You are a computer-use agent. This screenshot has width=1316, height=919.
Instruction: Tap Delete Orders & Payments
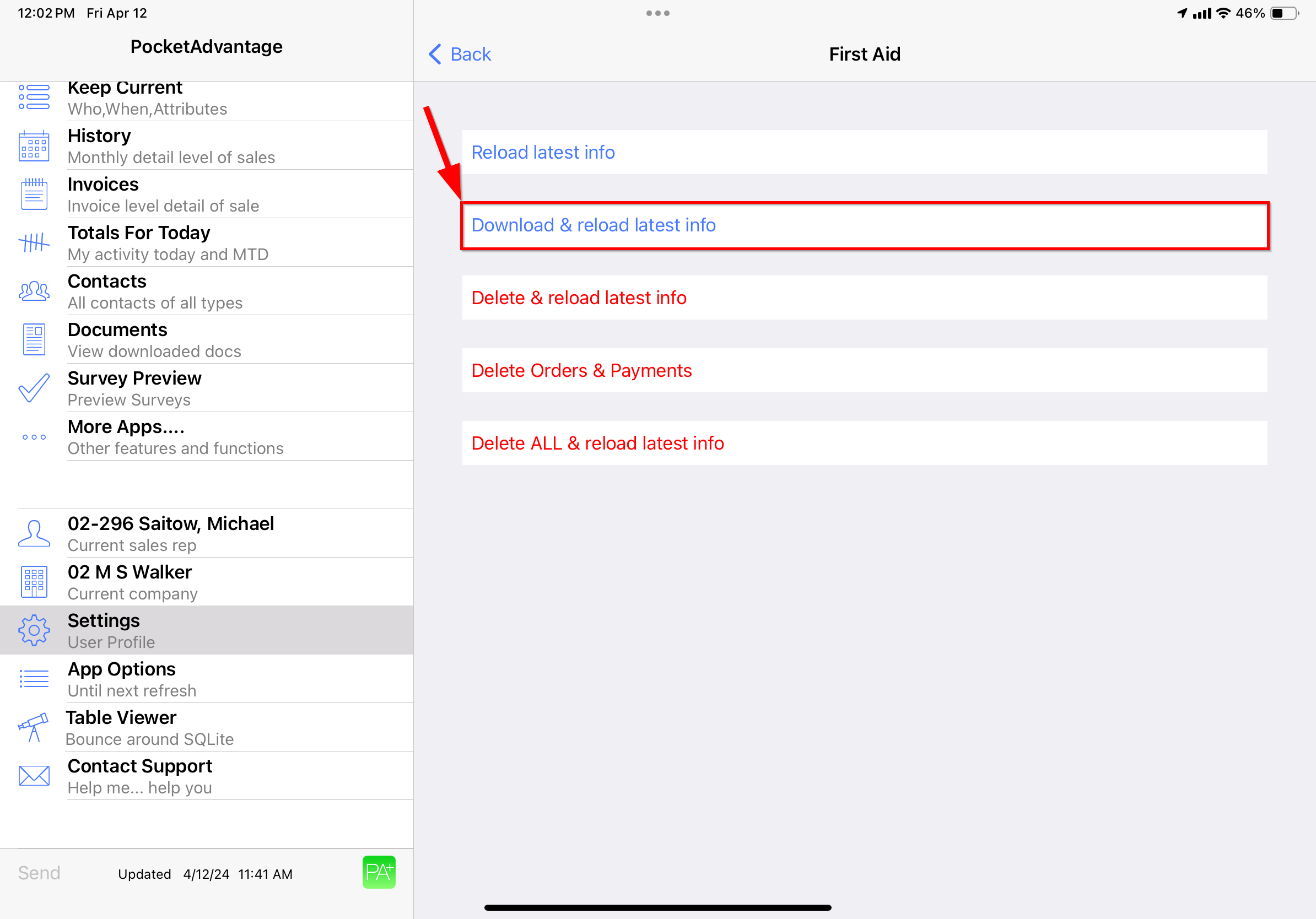pyautogui.click(x=864, y=371)
